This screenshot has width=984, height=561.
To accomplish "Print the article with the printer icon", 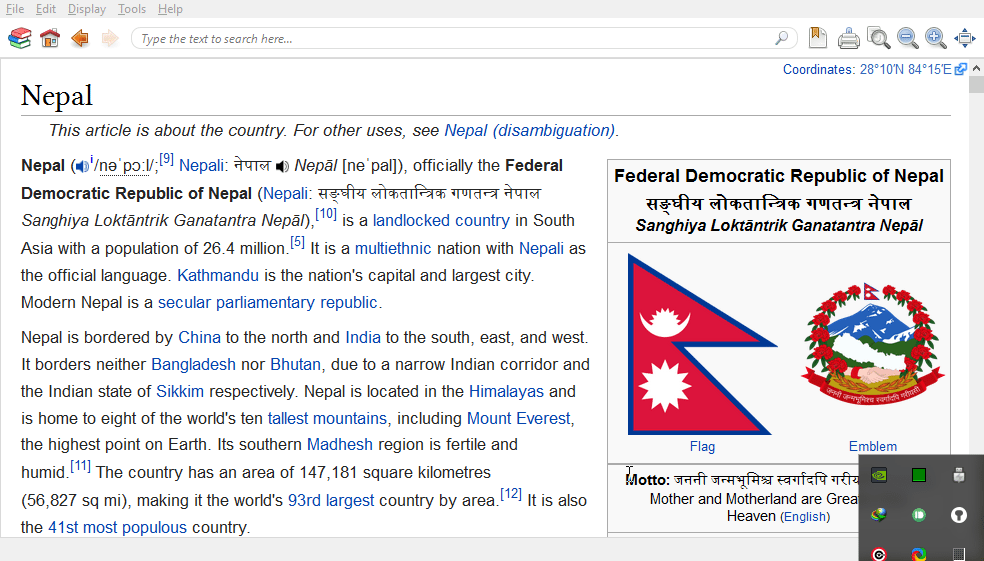I will point(848,38).
